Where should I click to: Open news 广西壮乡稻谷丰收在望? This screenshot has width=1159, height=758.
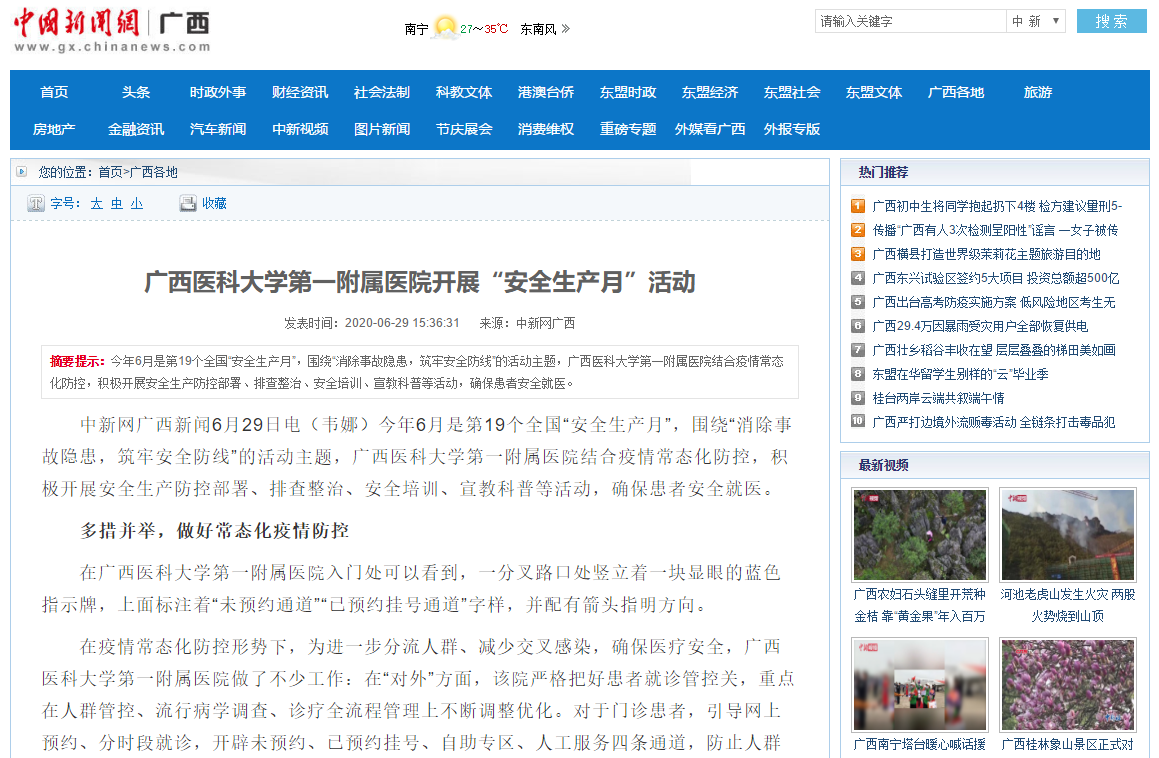993,351
